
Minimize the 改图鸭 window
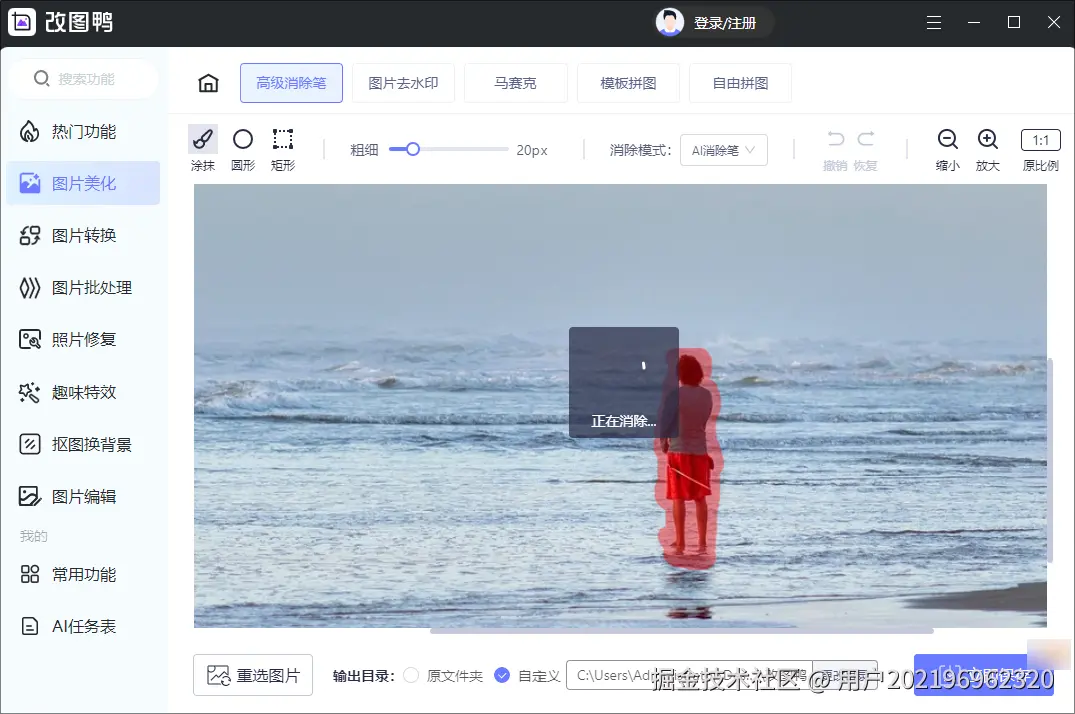[974, 23]
